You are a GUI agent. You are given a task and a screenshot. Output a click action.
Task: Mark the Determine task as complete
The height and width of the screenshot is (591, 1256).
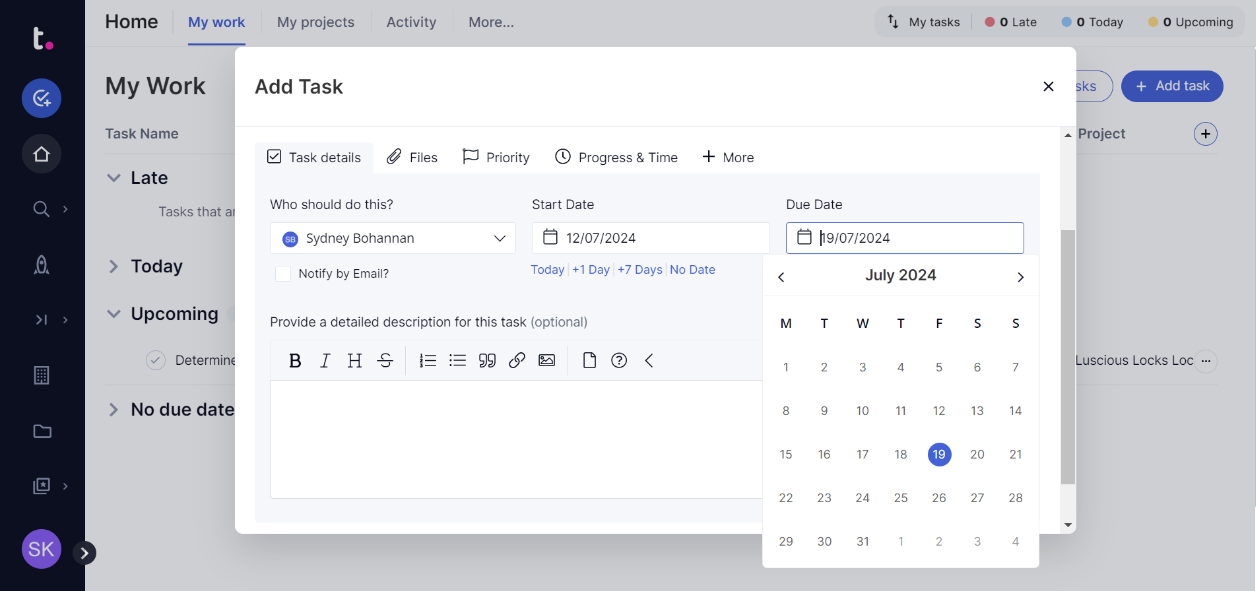coord(155,360)
